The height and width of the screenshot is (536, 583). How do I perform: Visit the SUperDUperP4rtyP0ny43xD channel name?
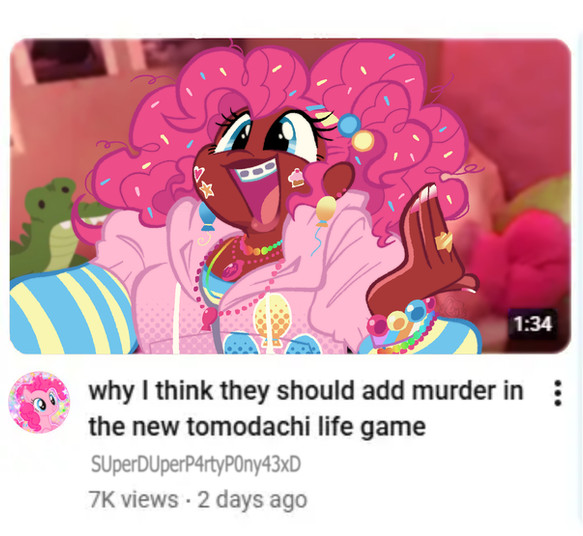(196, 465)
